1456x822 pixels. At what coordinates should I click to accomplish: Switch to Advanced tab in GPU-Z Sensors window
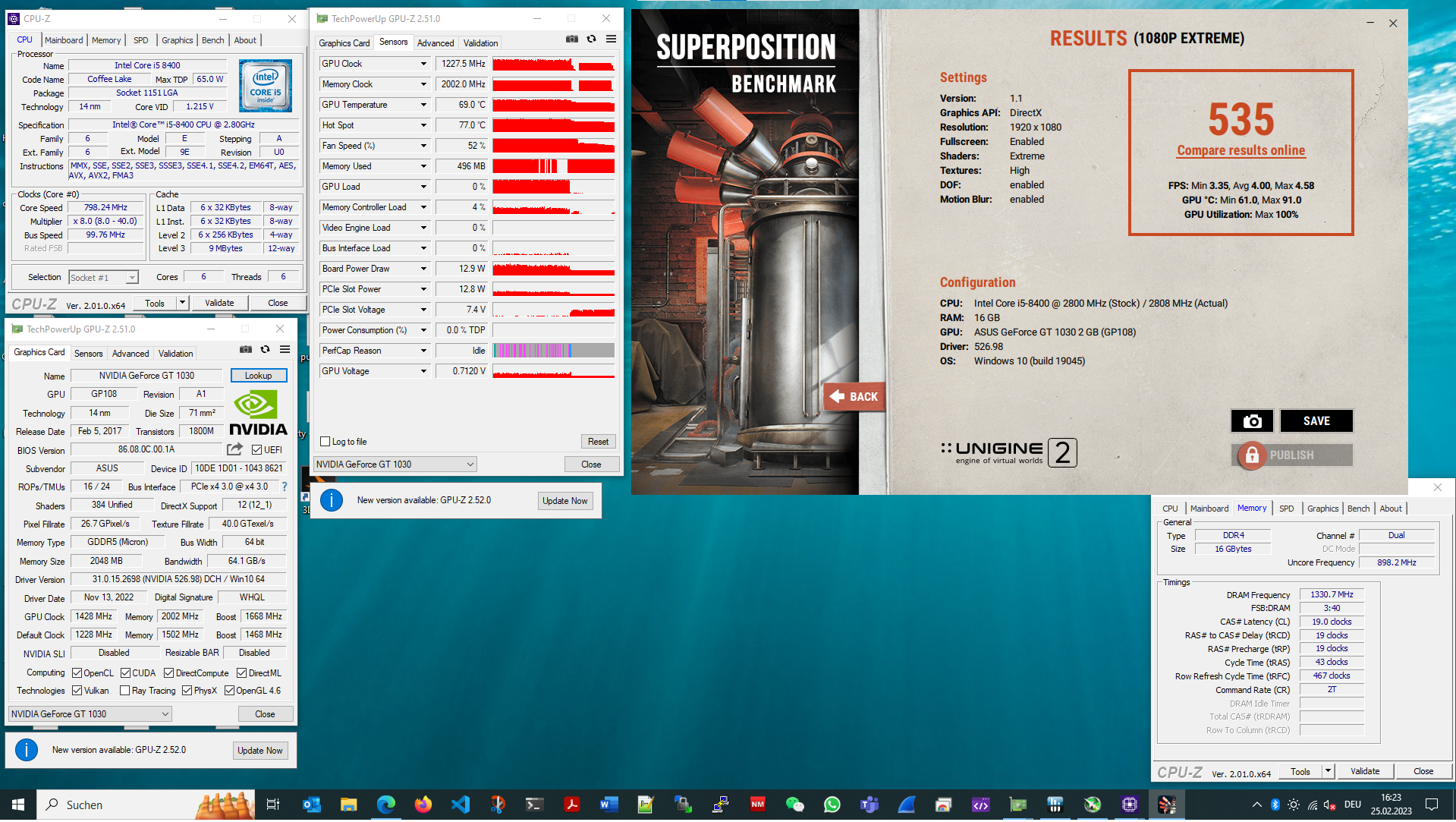tap(436, 43)
